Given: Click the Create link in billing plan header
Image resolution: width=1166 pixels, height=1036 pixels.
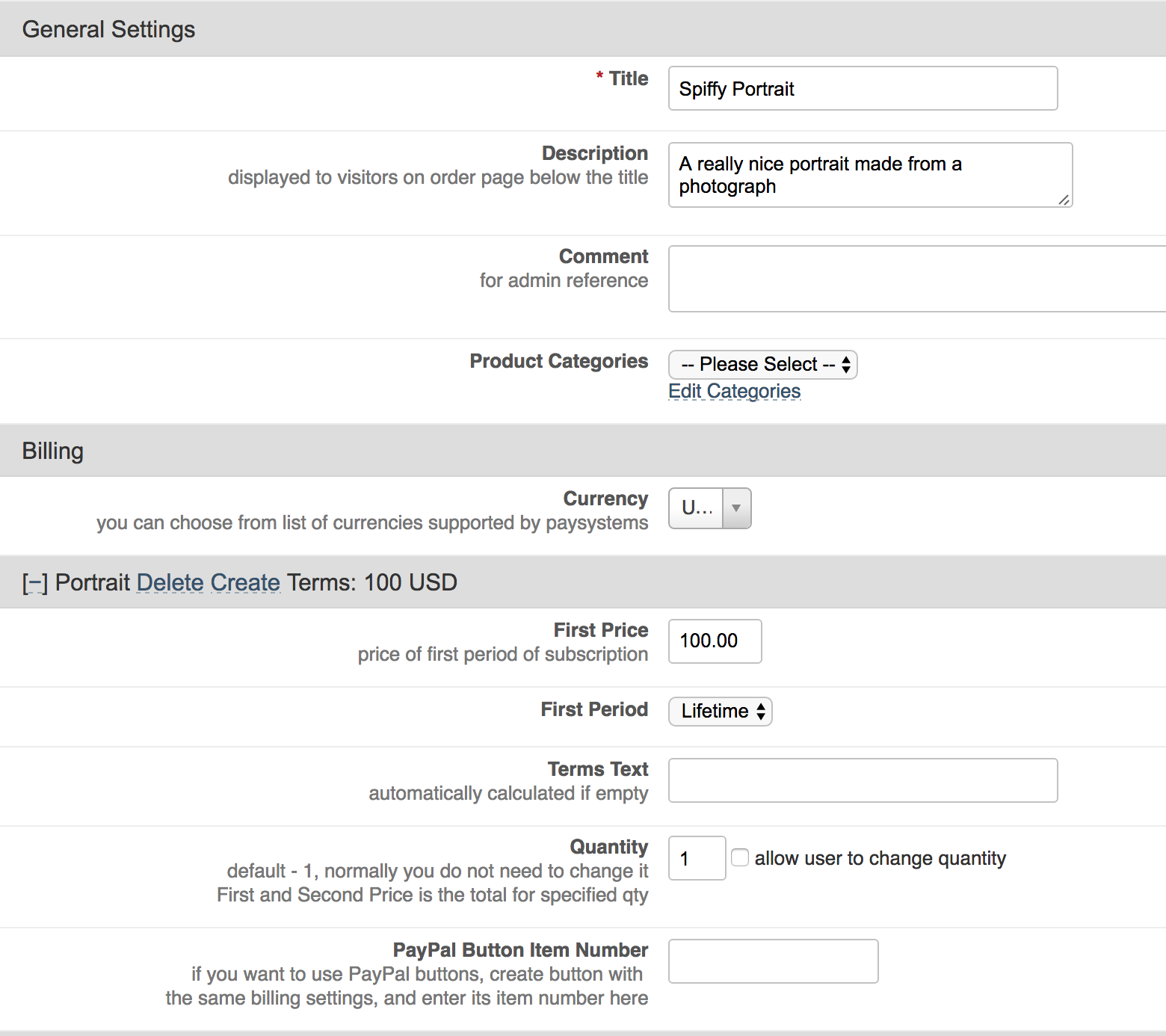Looking at the screenshot, I should [245, 583].
